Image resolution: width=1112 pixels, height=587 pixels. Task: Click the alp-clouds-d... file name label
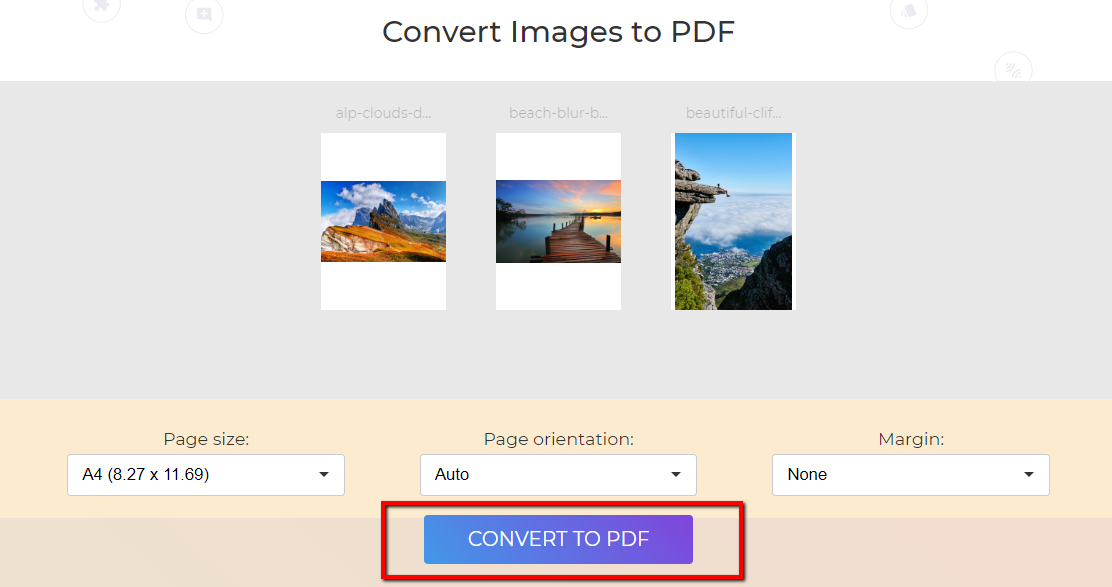point(384,113)
